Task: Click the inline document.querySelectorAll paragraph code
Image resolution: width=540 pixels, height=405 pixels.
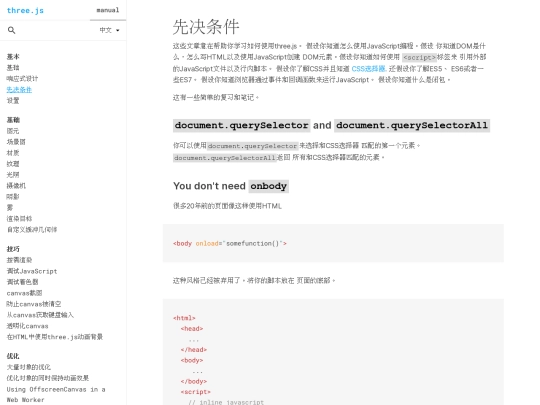Action: point(225,158)
